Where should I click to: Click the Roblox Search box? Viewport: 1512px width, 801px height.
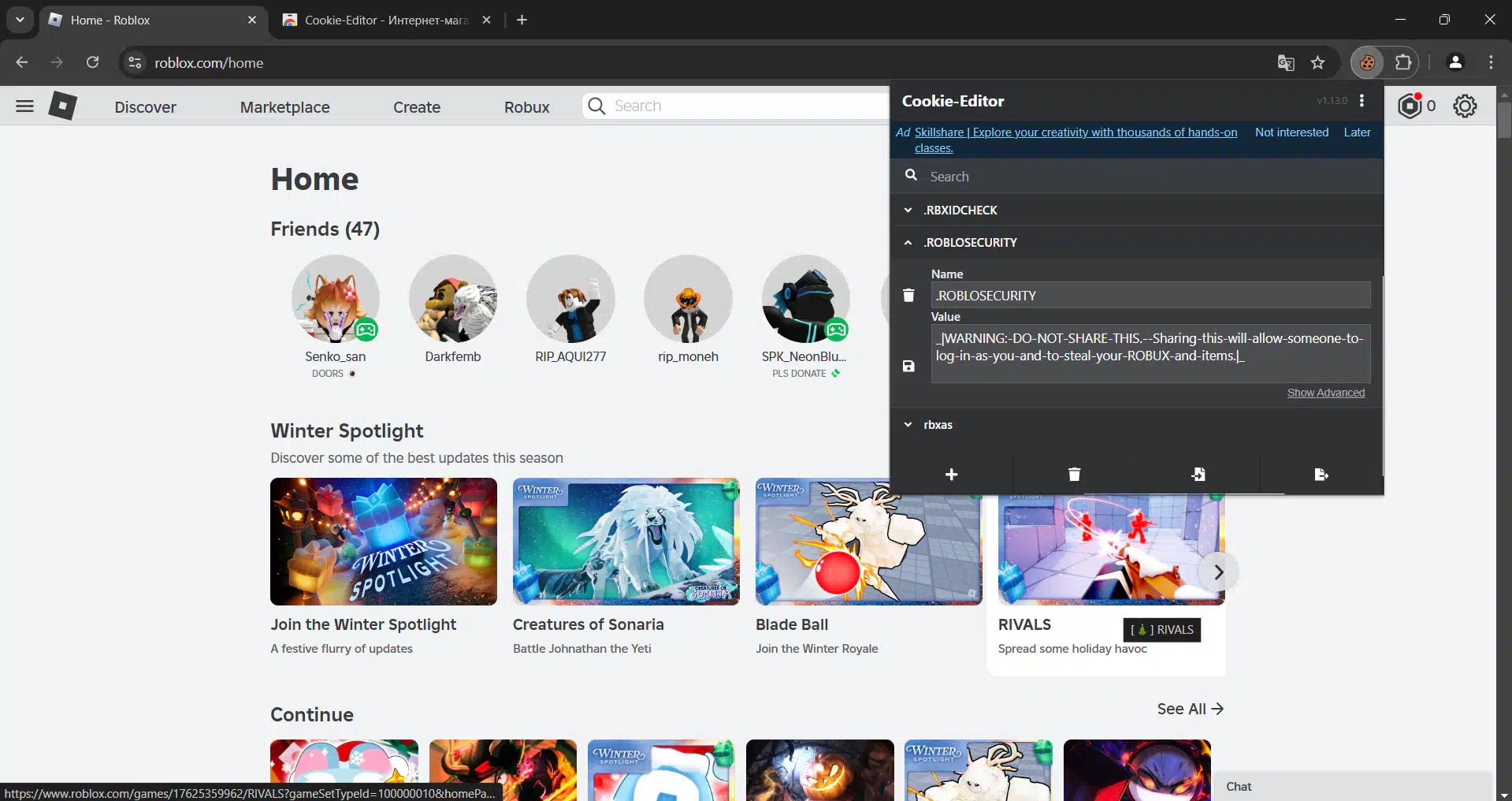(737, 106)
